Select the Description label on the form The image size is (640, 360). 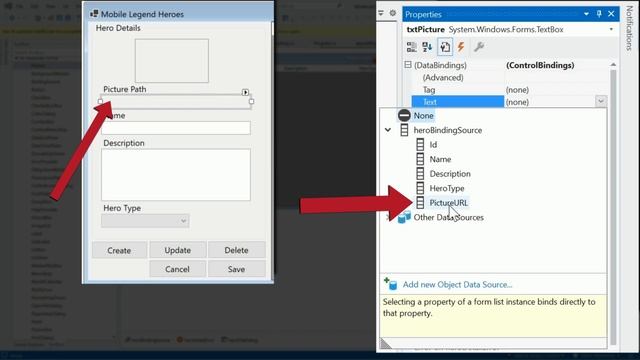tap(124, 143)
